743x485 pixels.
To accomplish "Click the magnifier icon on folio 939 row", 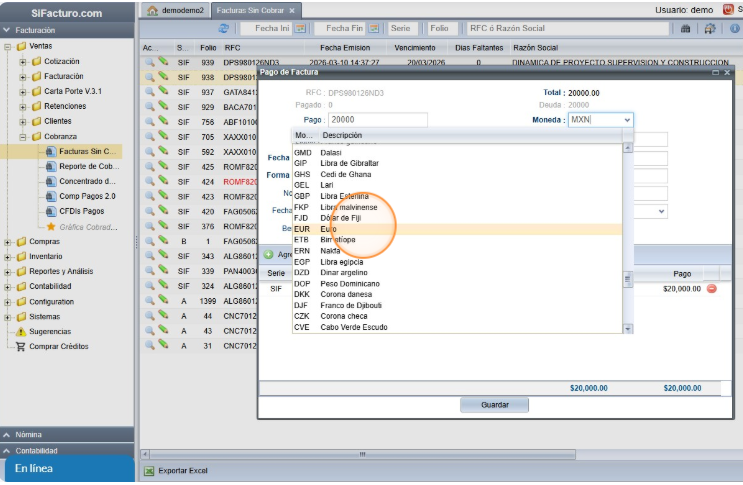I will [150, 62].
